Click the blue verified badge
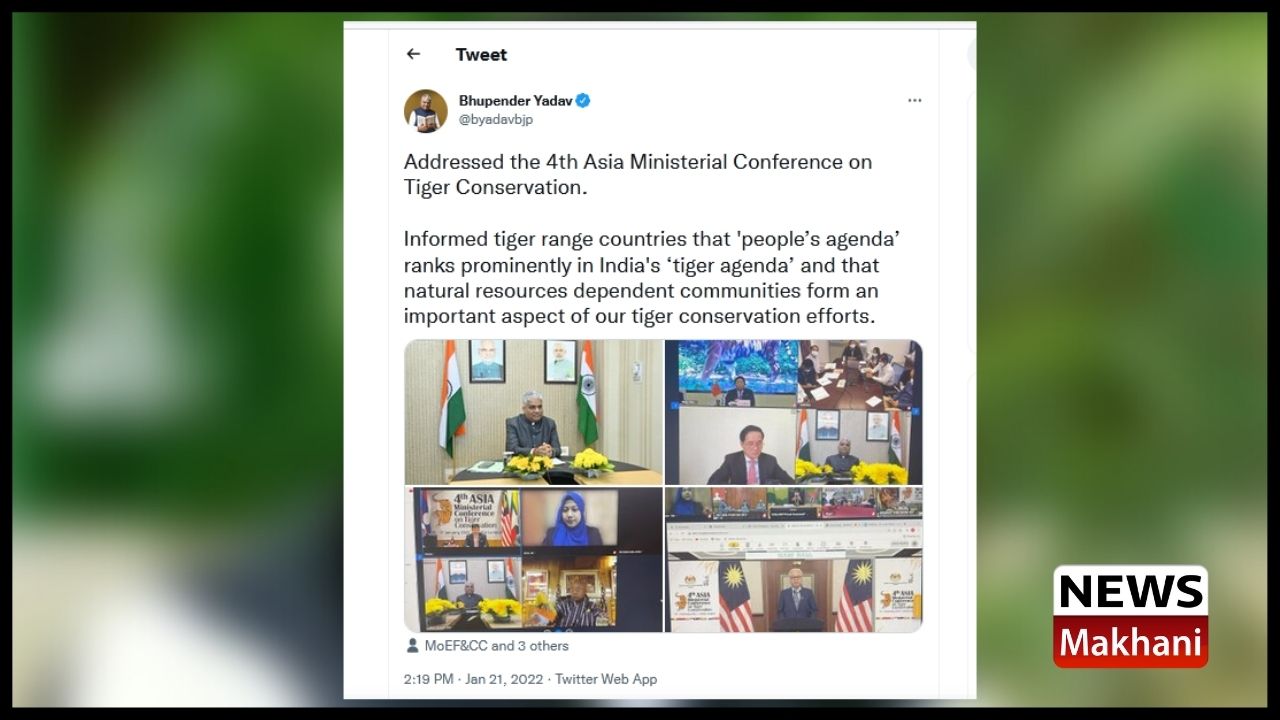Viewport: 1280px width, 720px height. [583, 101]
